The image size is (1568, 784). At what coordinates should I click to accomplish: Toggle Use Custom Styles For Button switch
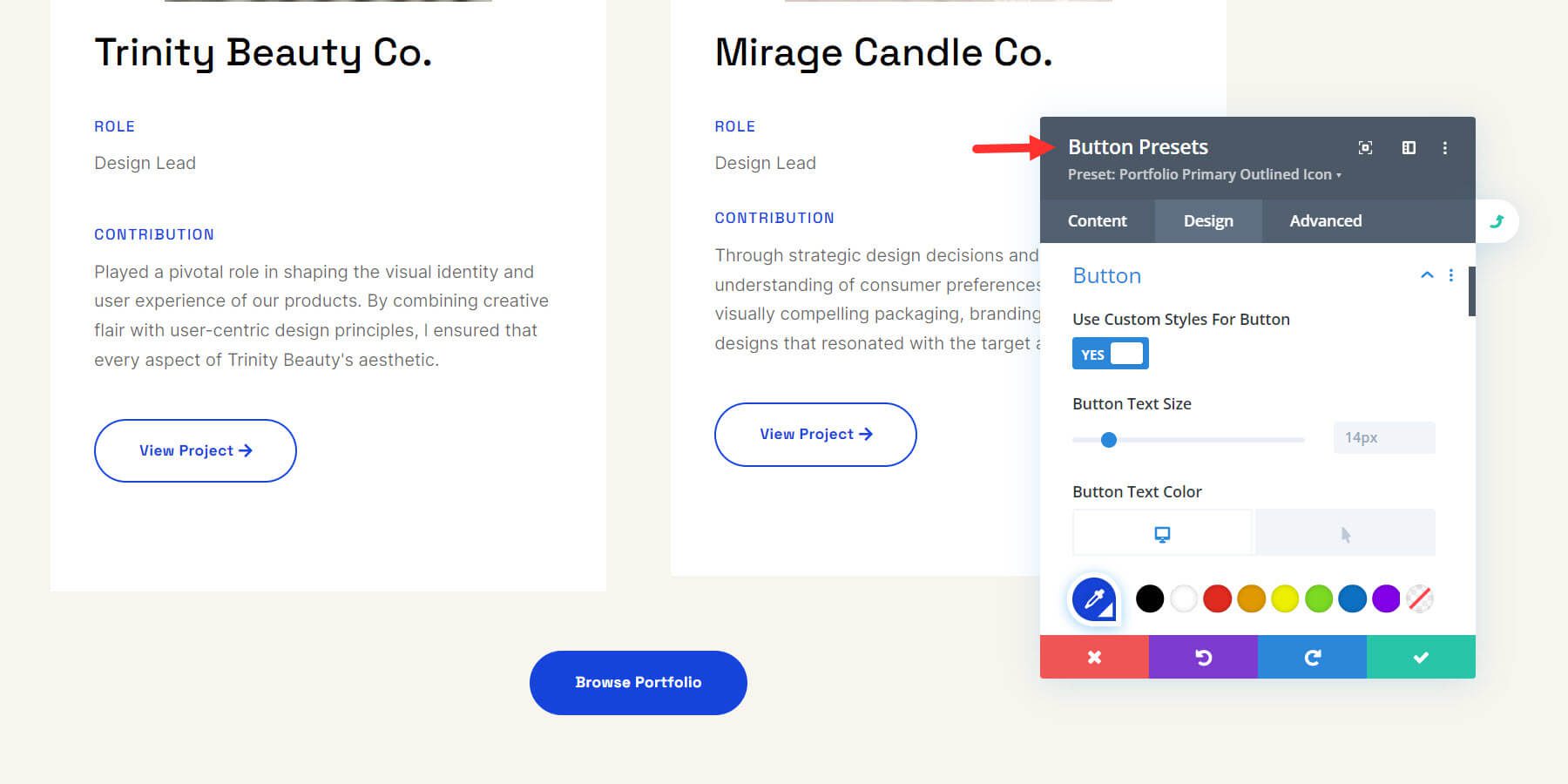click(1111, 354)
